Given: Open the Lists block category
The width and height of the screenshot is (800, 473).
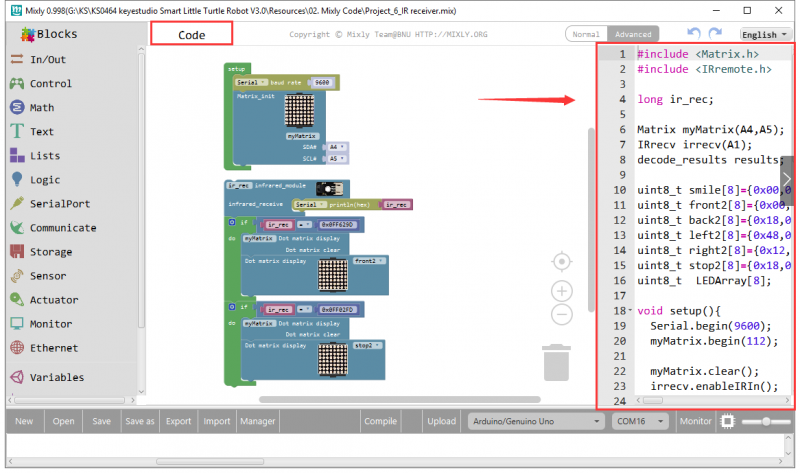Looking at the screenshot, I should (35, 155).
